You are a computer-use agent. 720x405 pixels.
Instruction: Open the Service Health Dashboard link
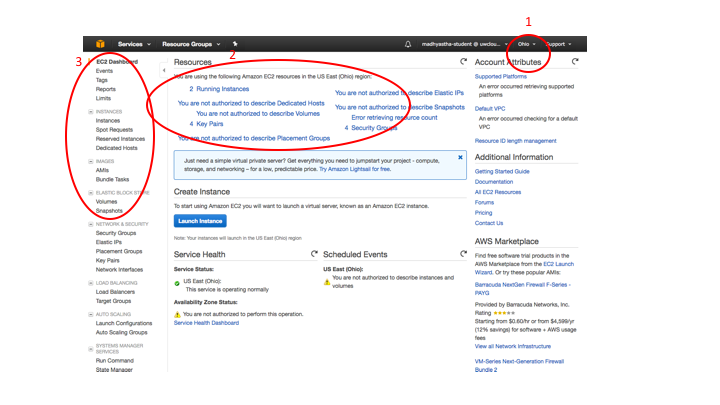point(206,323)
